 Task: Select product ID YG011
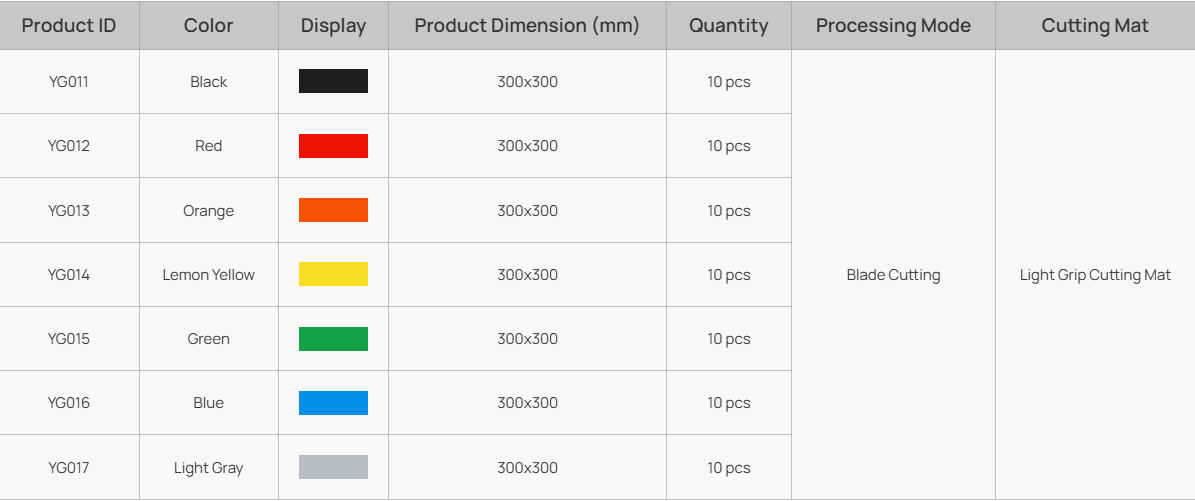click(69, 82)
